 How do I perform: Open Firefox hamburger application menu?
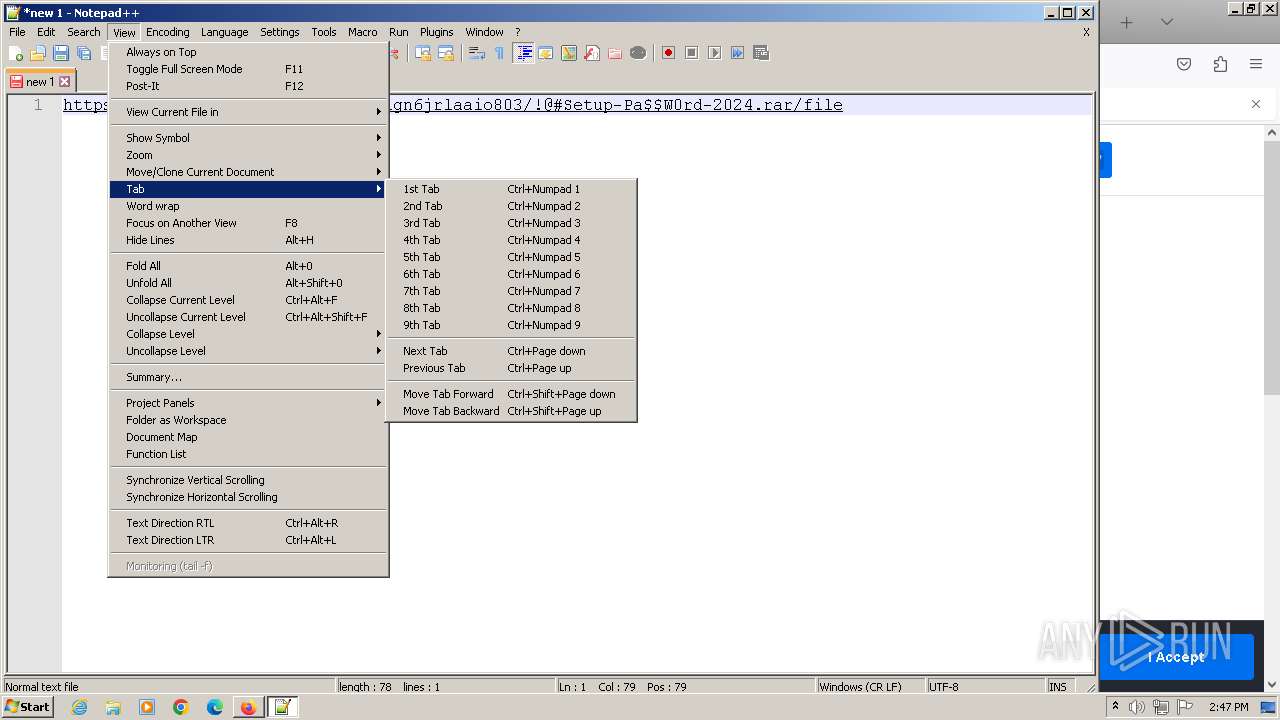click(1256, 64)
